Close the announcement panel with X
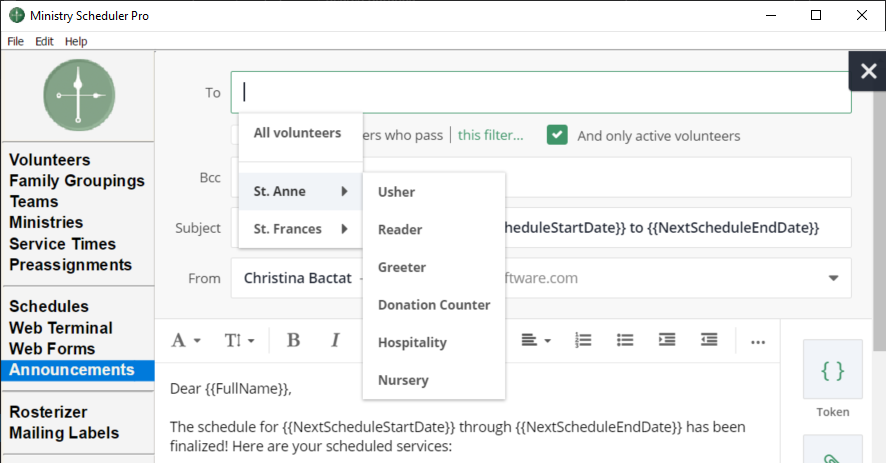886x463 pixels. pyautogui.click(x=867, y=72)
